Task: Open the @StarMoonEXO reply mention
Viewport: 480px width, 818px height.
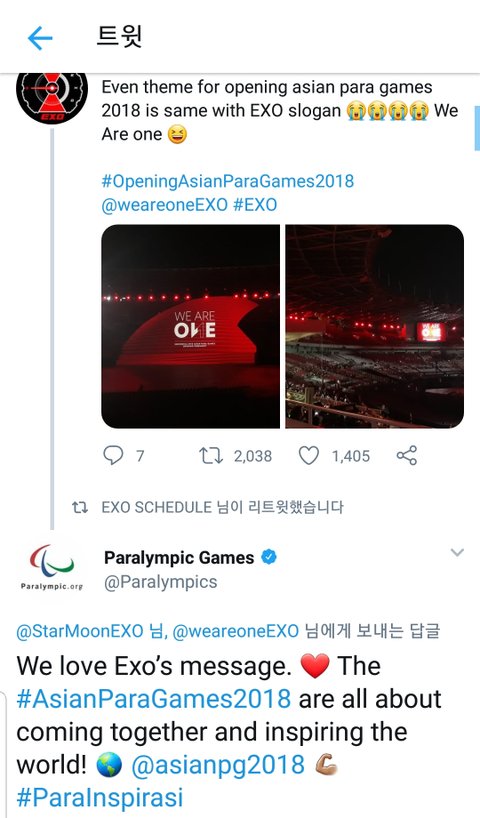Action: tap(80, 631)
